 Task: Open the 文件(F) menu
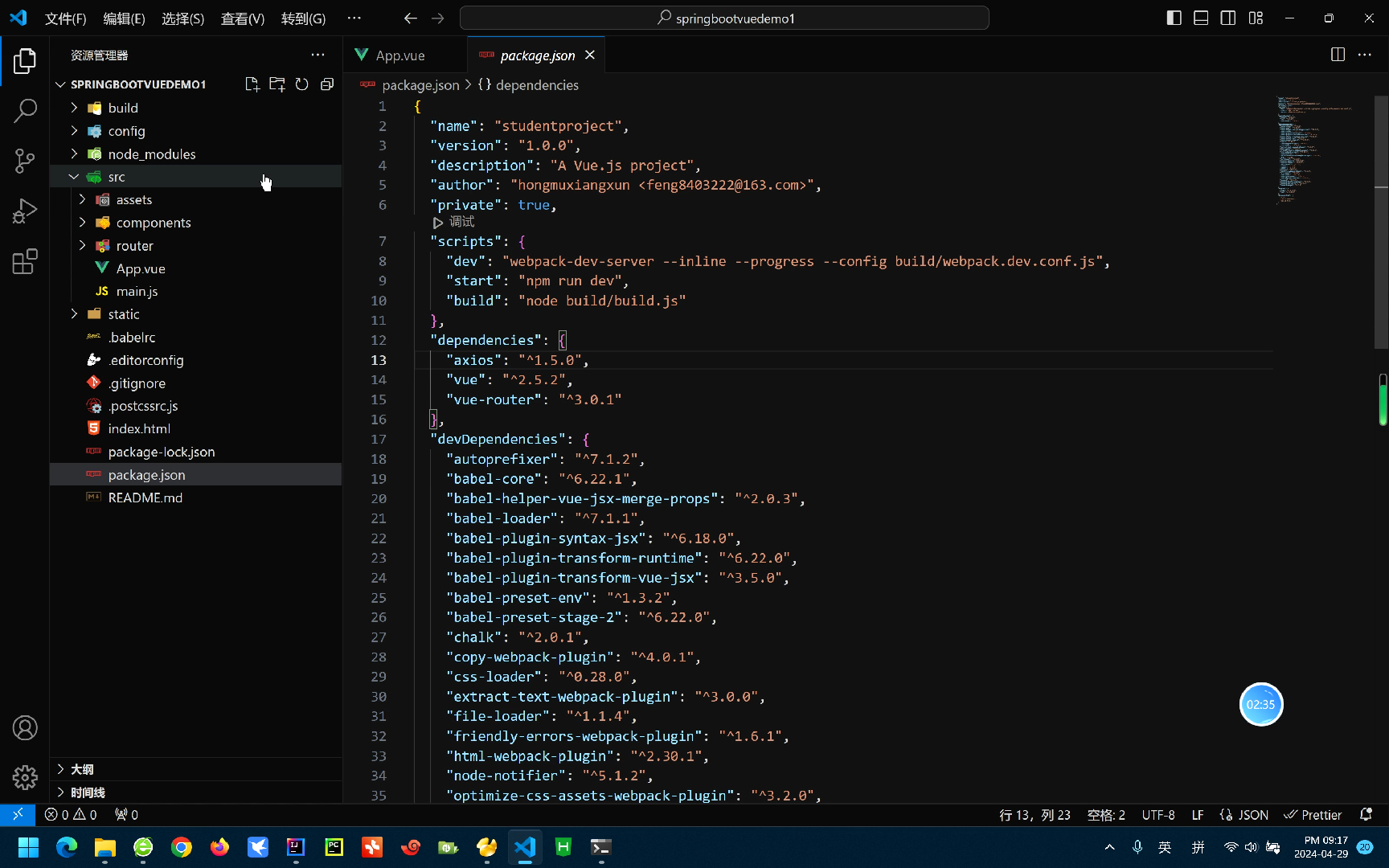[65, 18]
